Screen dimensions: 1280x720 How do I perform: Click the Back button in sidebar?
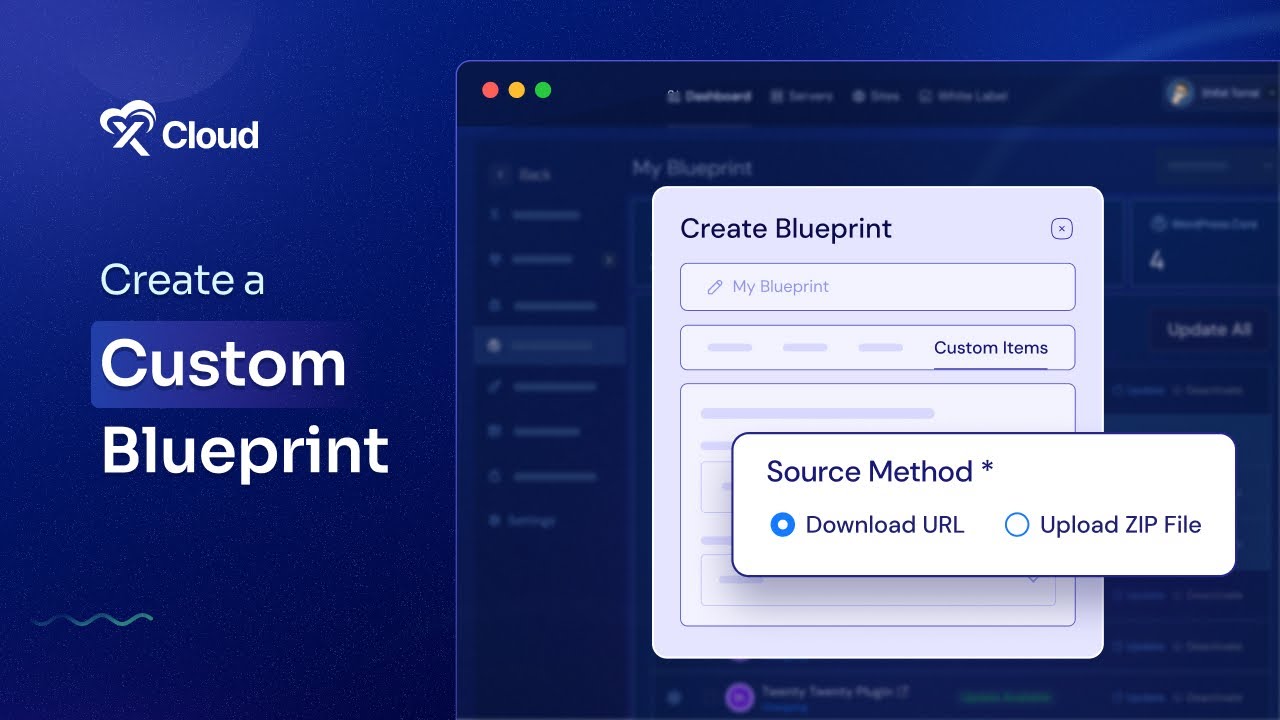click(x=521, y=175)
